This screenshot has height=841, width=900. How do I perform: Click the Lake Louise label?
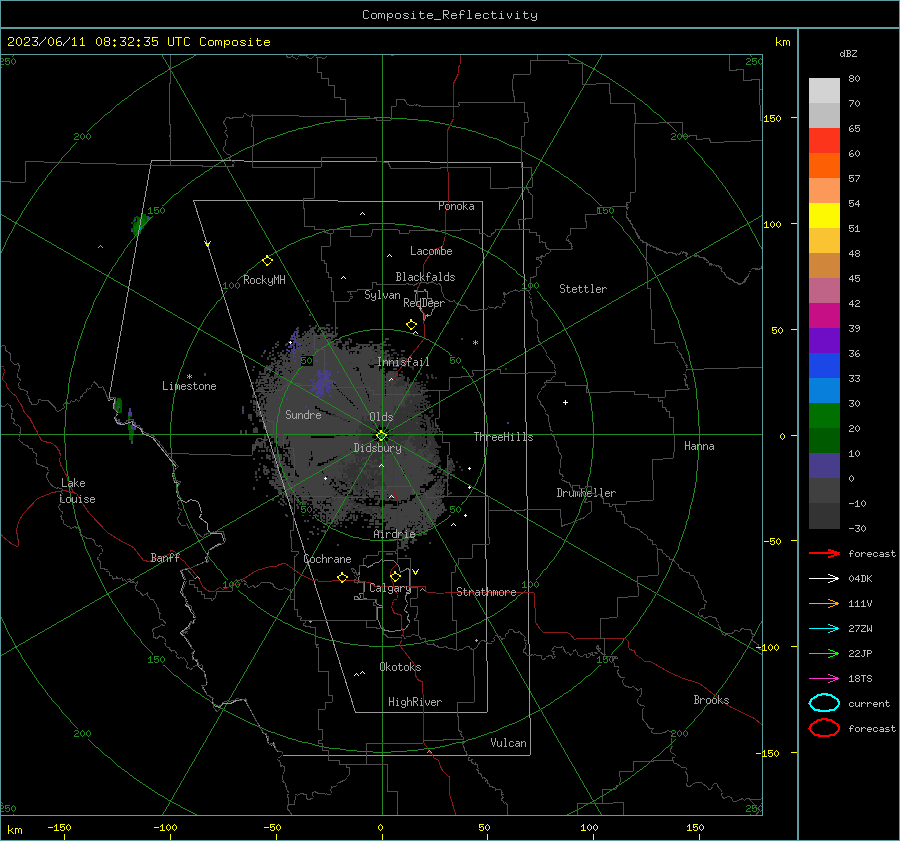77,491
